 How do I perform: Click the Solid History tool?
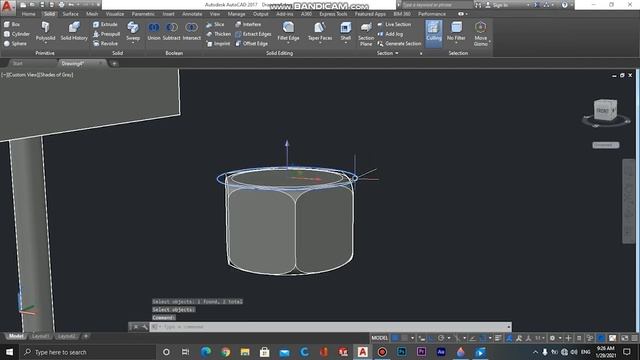[x=74, y=31]
